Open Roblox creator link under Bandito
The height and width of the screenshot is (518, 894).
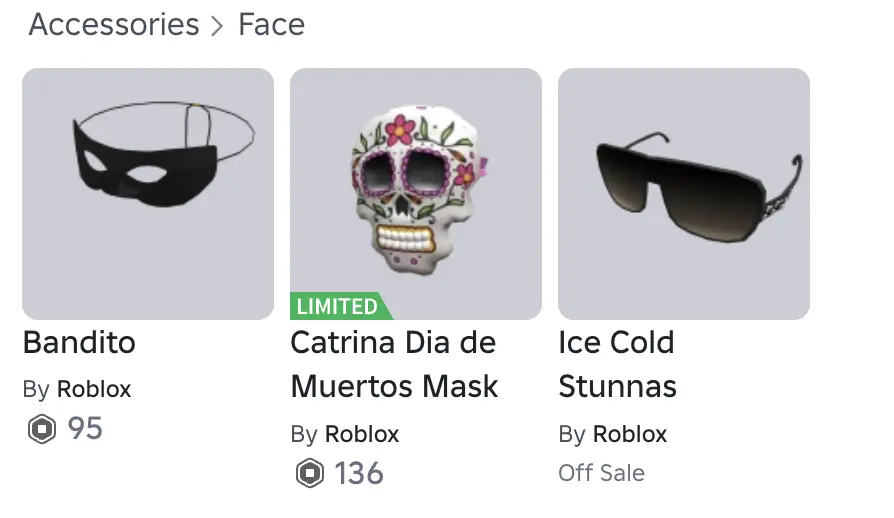tap(94, 389)
